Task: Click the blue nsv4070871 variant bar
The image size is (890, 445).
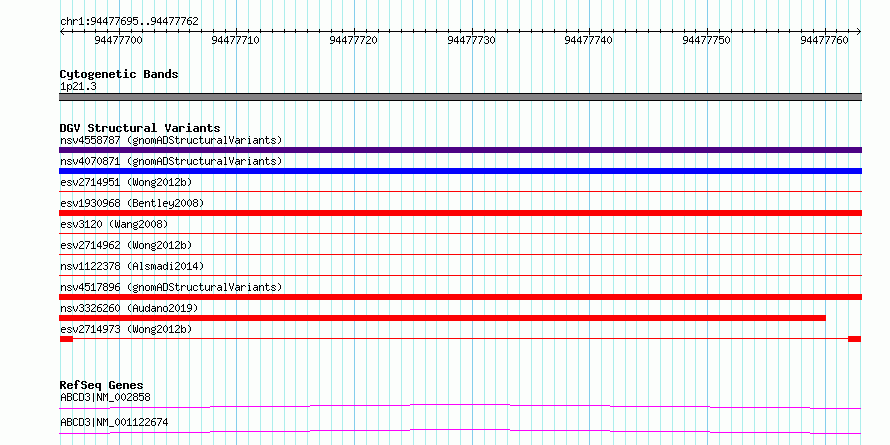Action: click(460, 171)
